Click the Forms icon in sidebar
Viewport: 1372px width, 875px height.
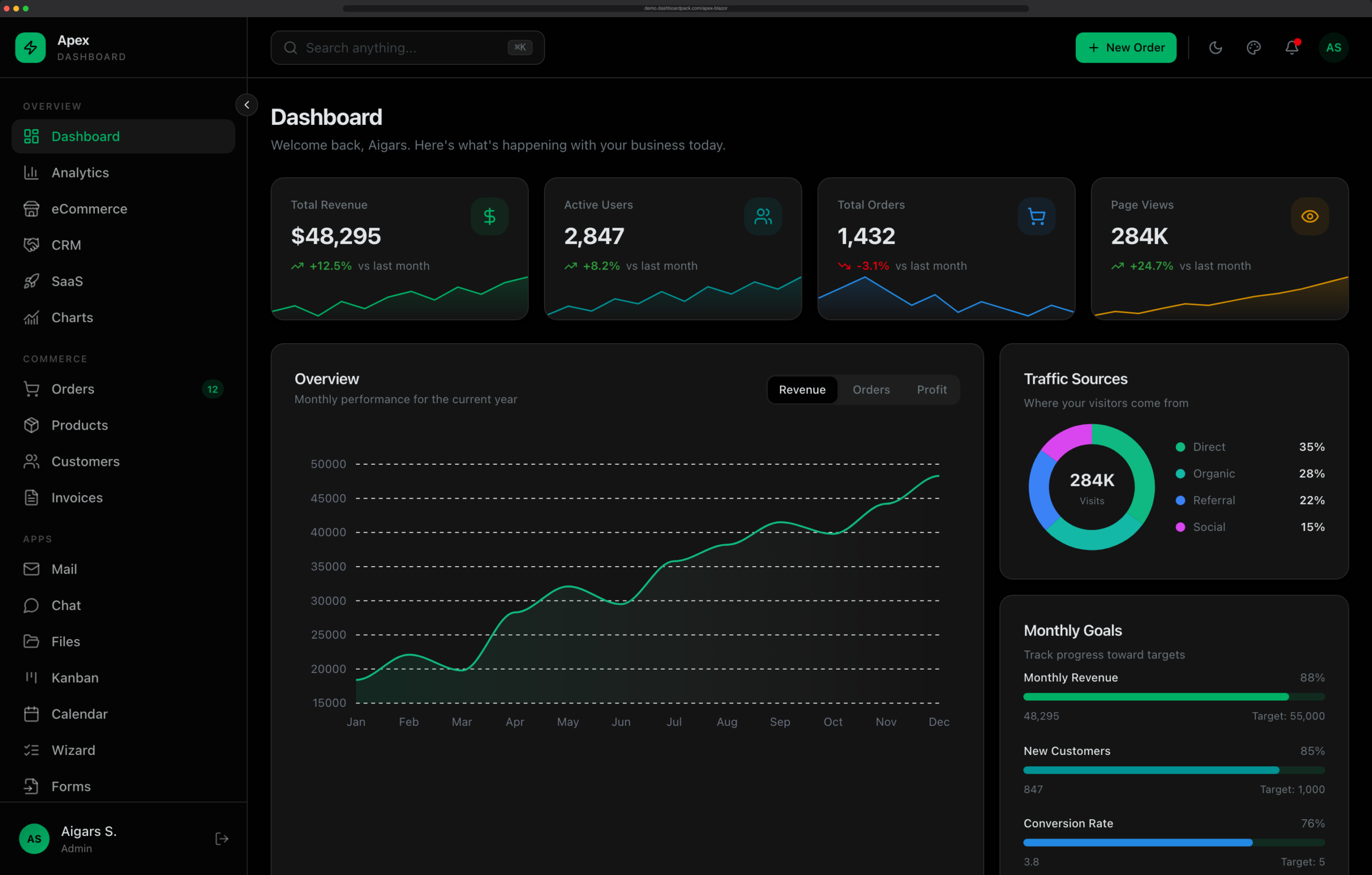pyautogui.click(x=31, y=786)
